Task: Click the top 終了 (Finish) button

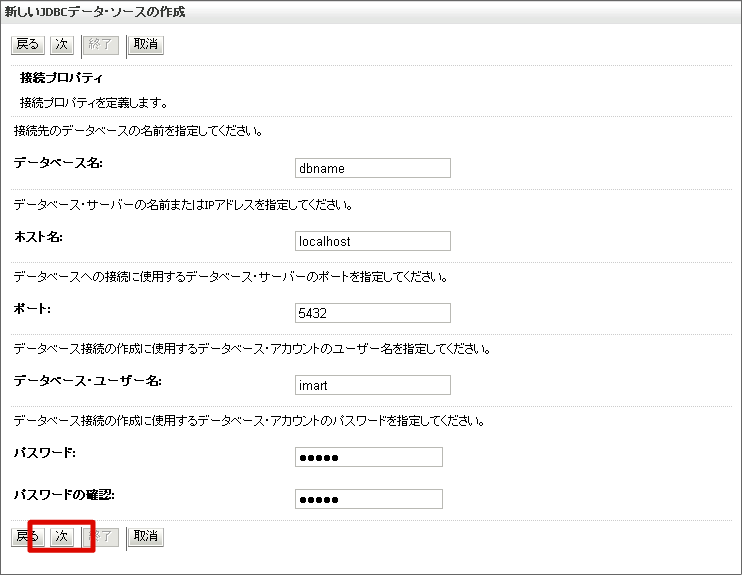Action: (103, 45)
